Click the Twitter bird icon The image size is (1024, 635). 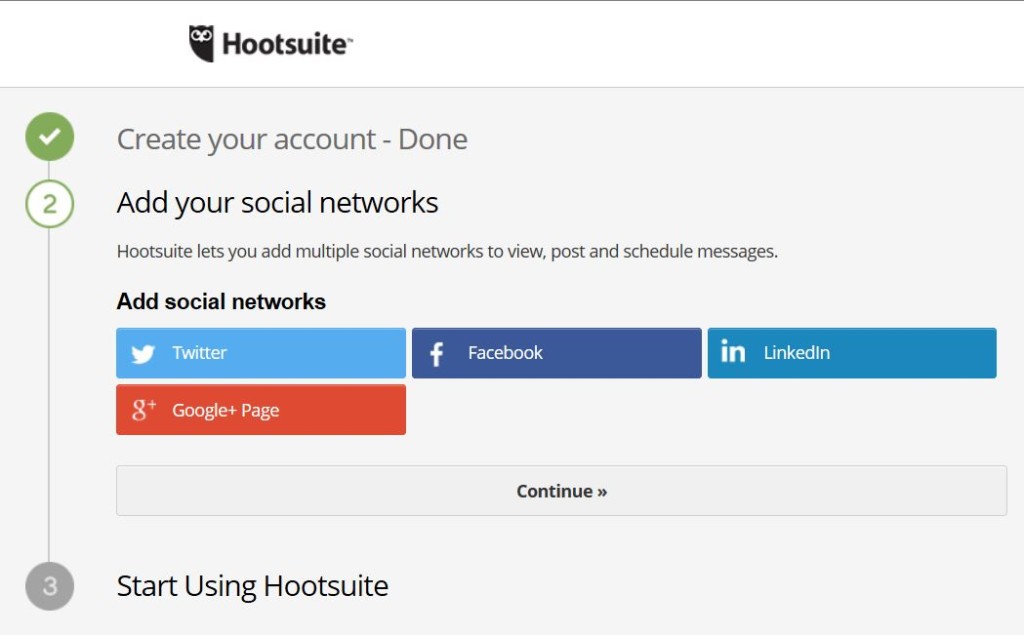143,353
